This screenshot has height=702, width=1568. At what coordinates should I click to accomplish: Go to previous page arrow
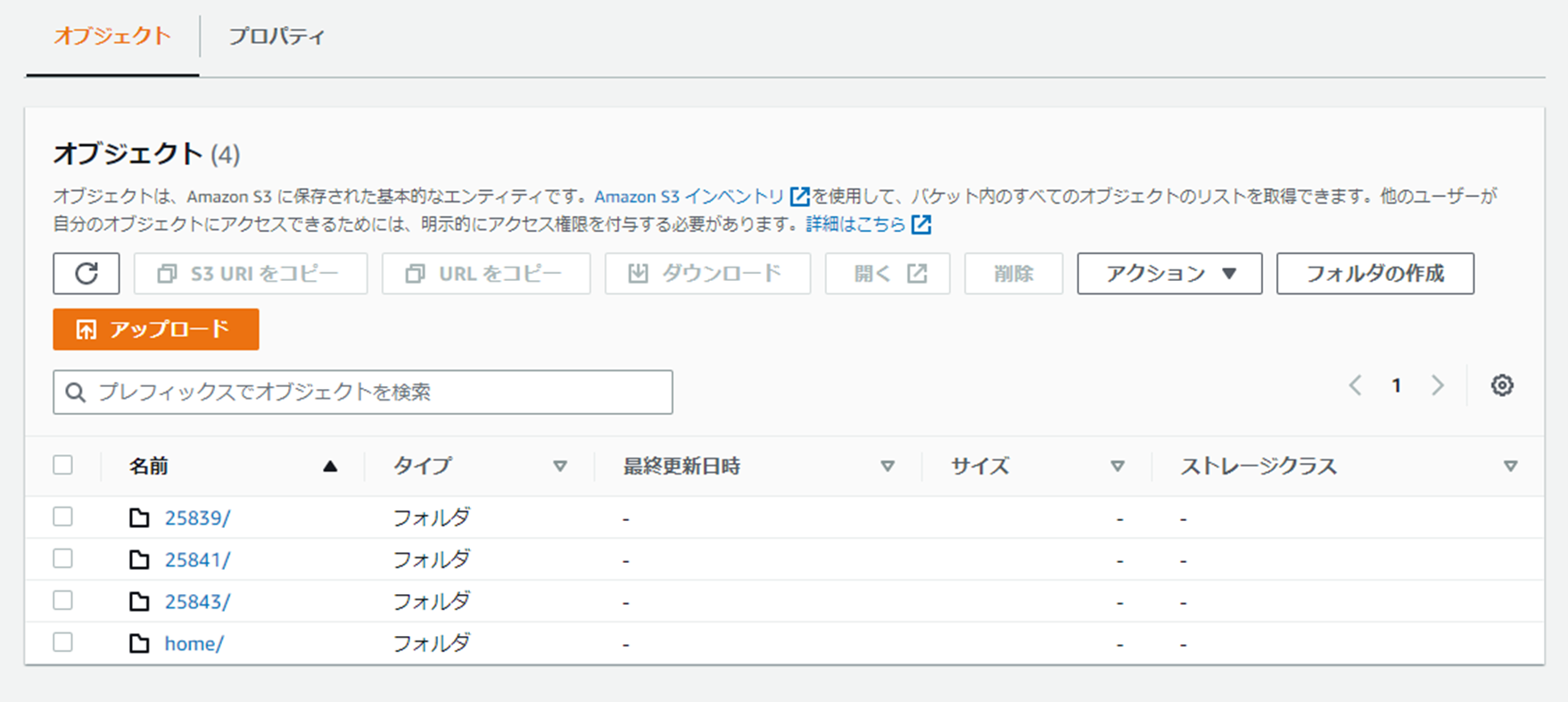(1356, 385)
